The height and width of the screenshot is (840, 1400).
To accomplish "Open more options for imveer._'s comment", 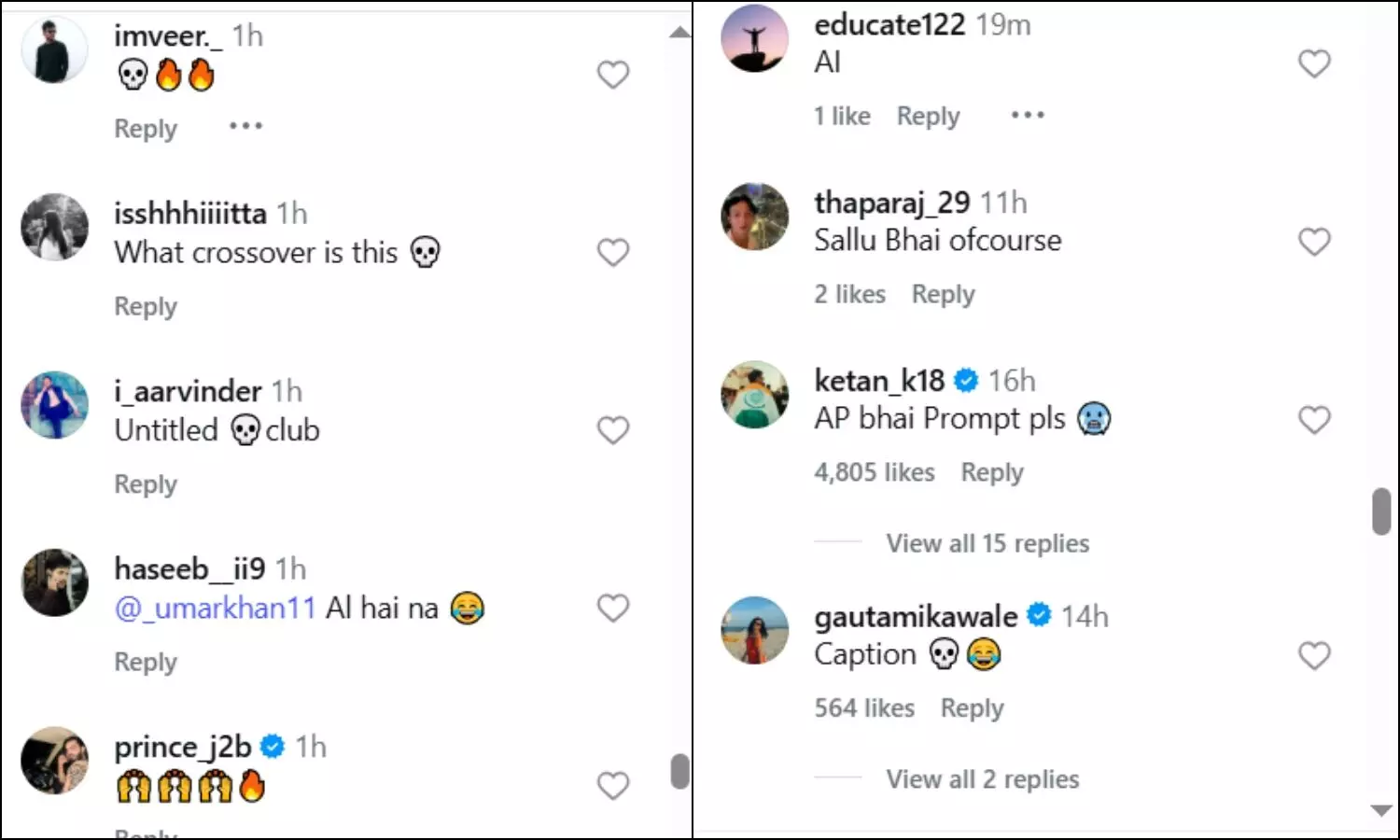I will pyautogui.click(x=245, y=126).
